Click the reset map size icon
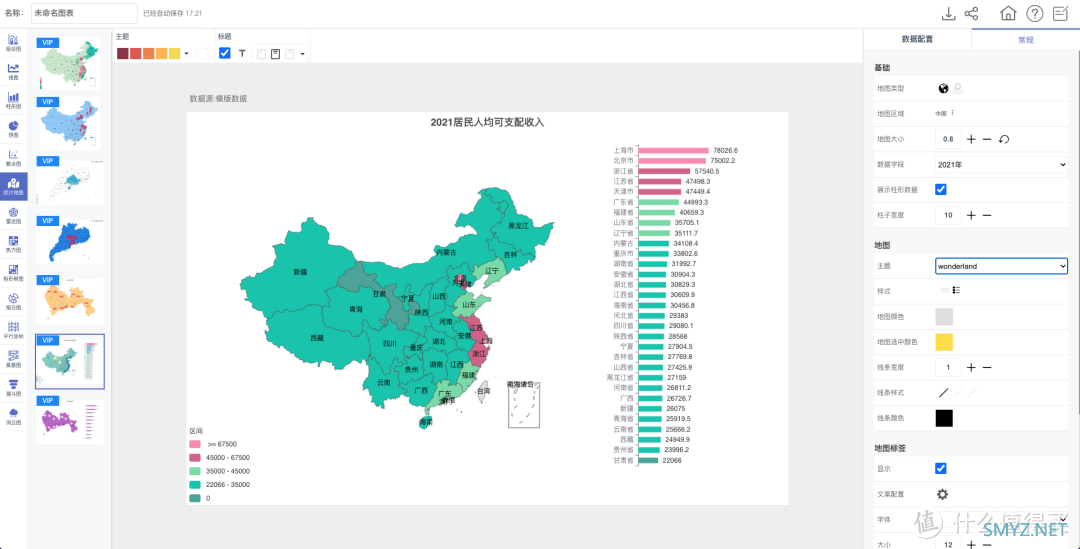 (x=1004, y=139)
